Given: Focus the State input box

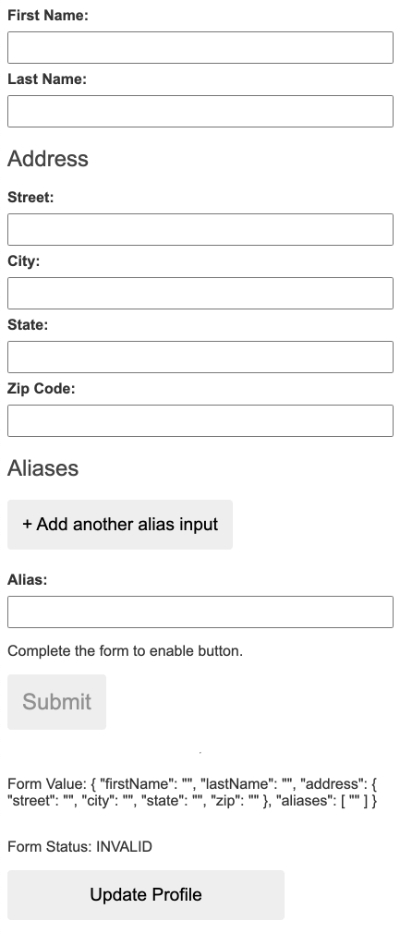Looking at the screenshot, I should point(200,357).
